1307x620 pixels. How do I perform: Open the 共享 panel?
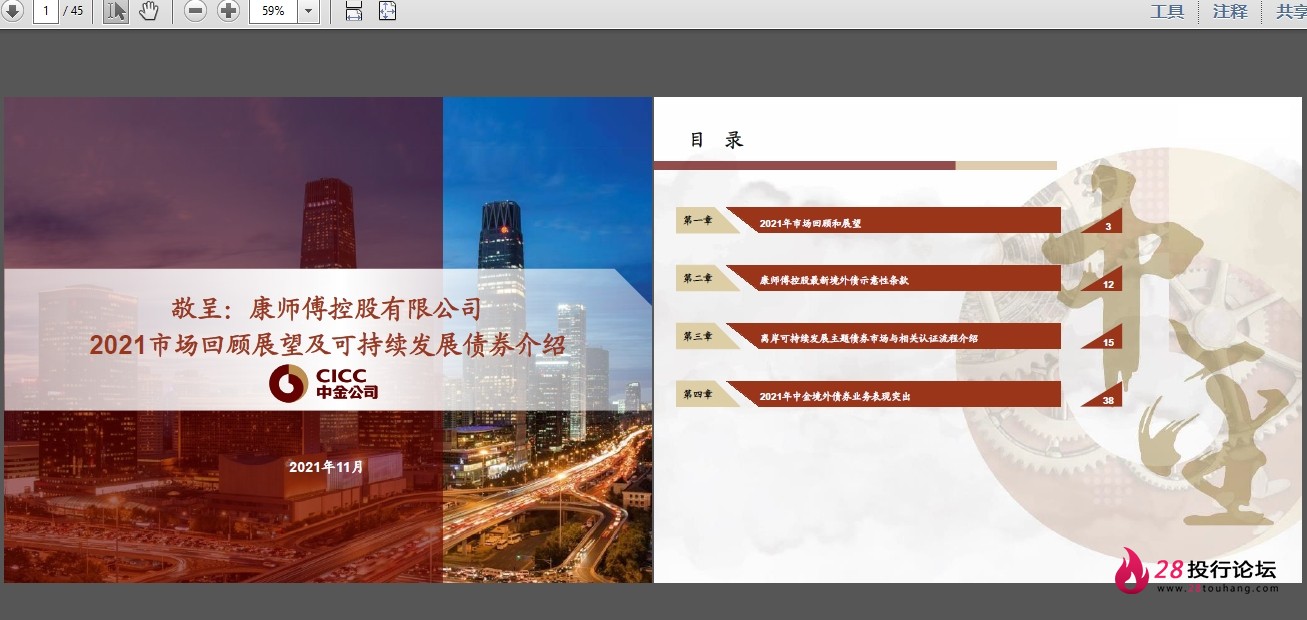click(x=1292, y=11)
